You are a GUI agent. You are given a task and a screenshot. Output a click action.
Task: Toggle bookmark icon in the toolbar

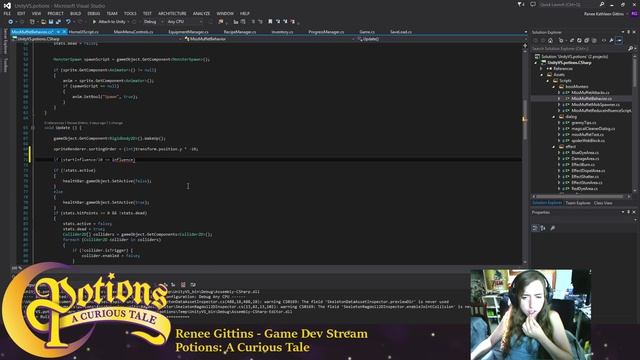point(270,22)
